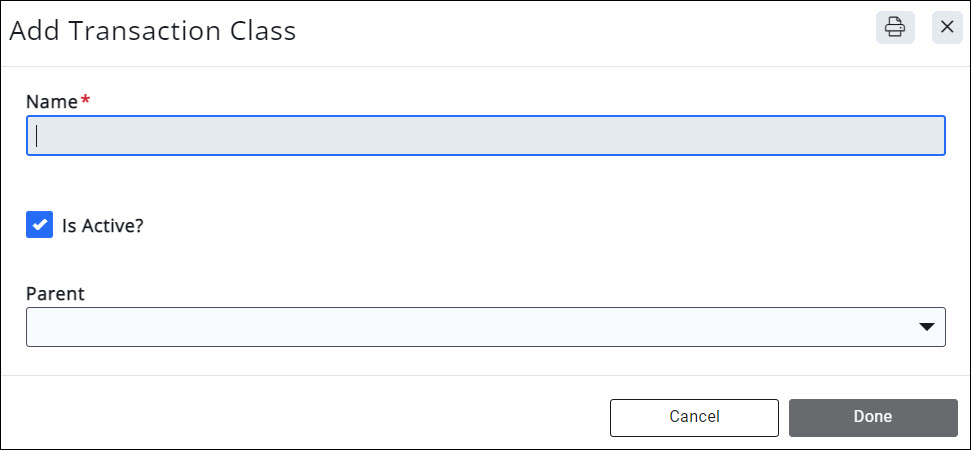
Task: Focus the Name text input
Action: pyautogui.click(x=485, y=136)
